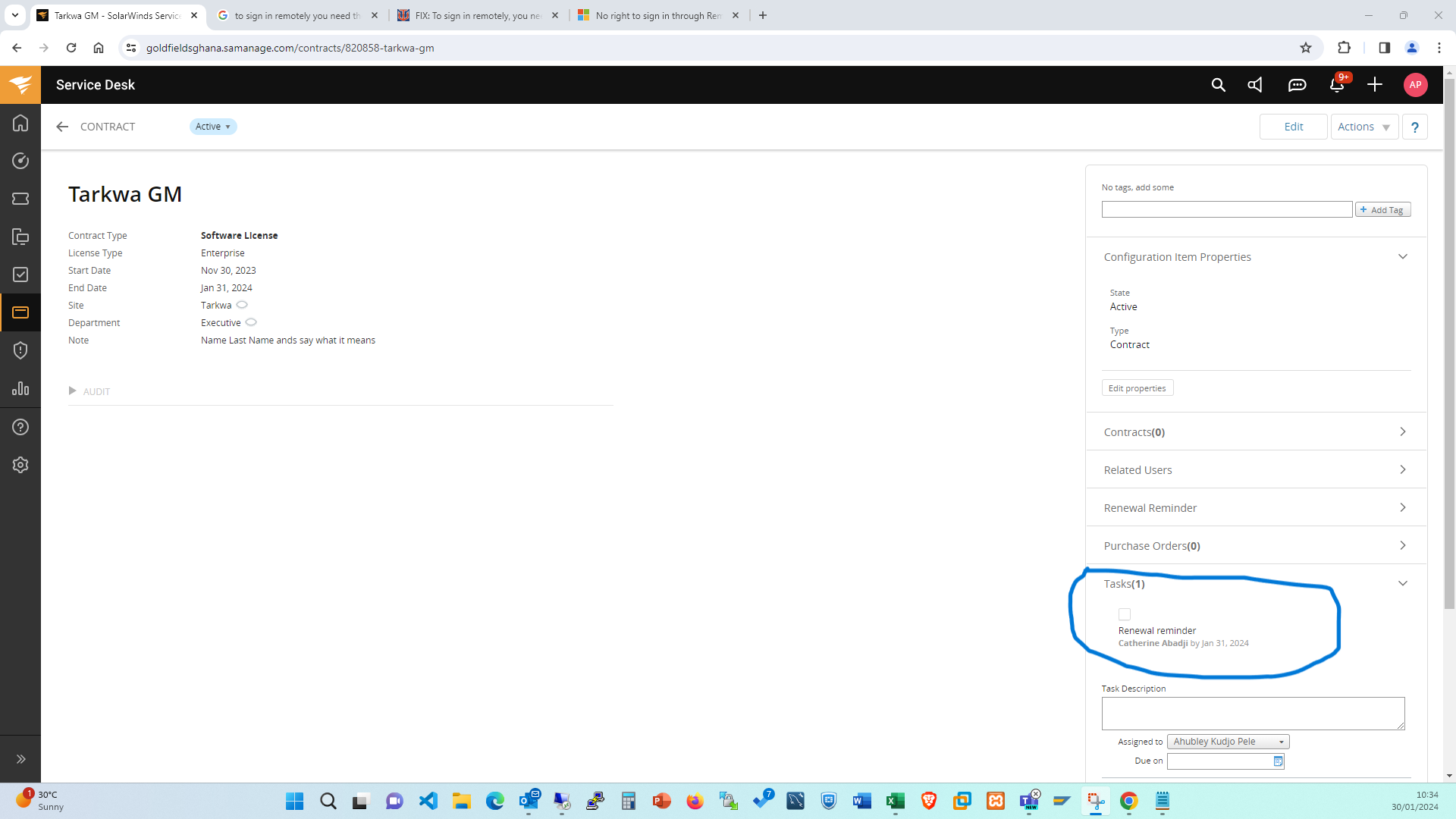Click the plus icon to create new item
The image size is (1456, 819).
click(x=1375, y=85)
